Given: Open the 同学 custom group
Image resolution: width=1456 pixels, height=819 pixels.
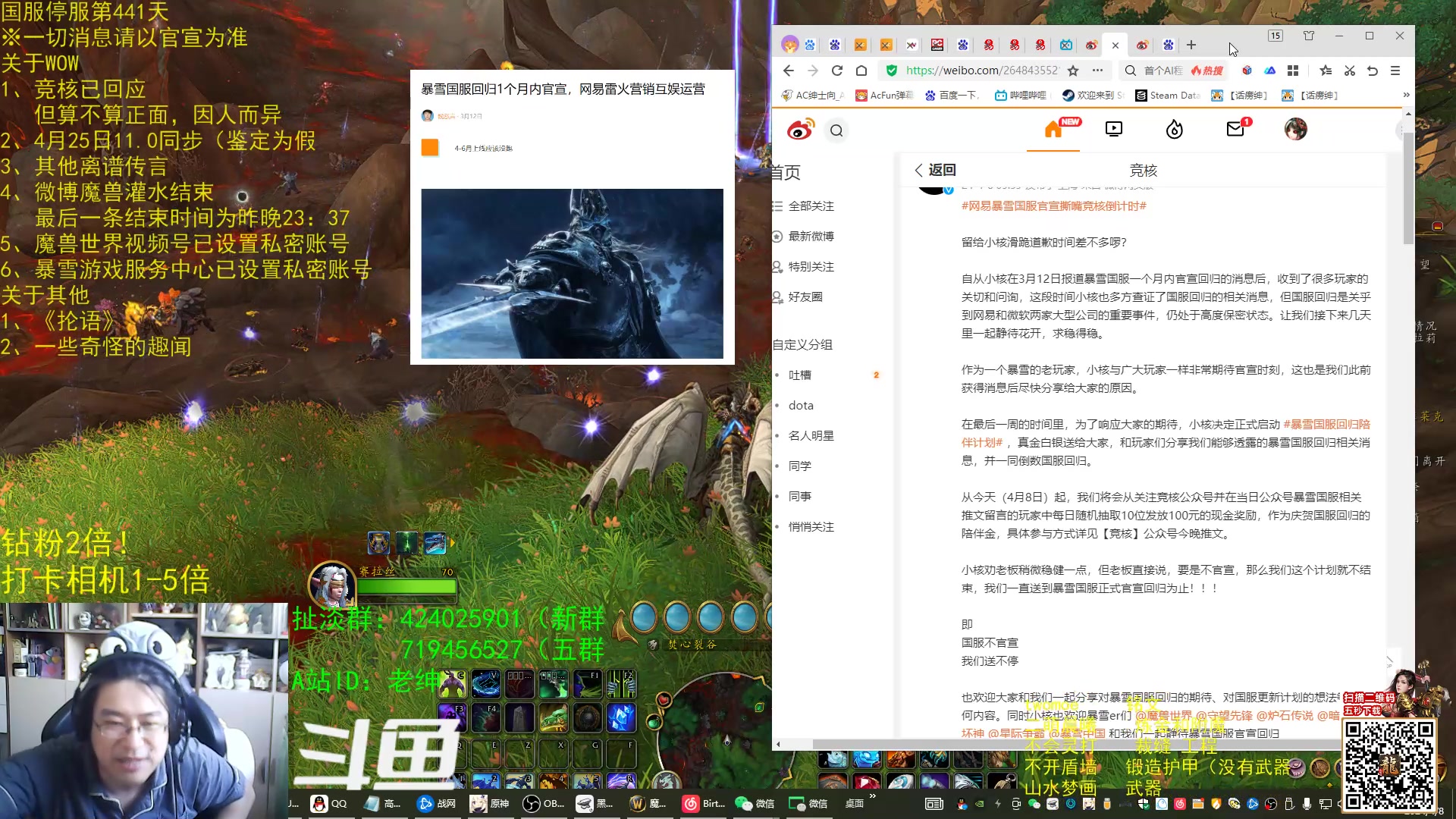Looking at the screenshot, I should pyautogui.click(x=800, y=466).
